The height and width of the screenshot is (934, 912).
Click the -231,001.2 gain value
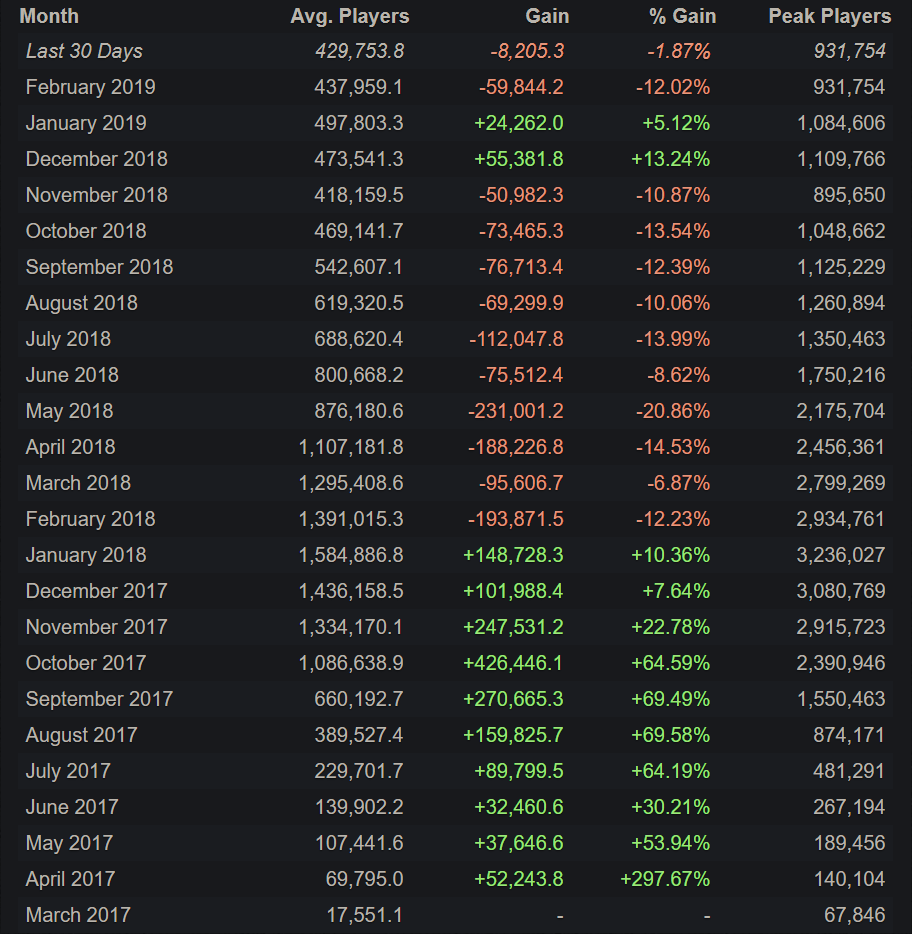516,411
